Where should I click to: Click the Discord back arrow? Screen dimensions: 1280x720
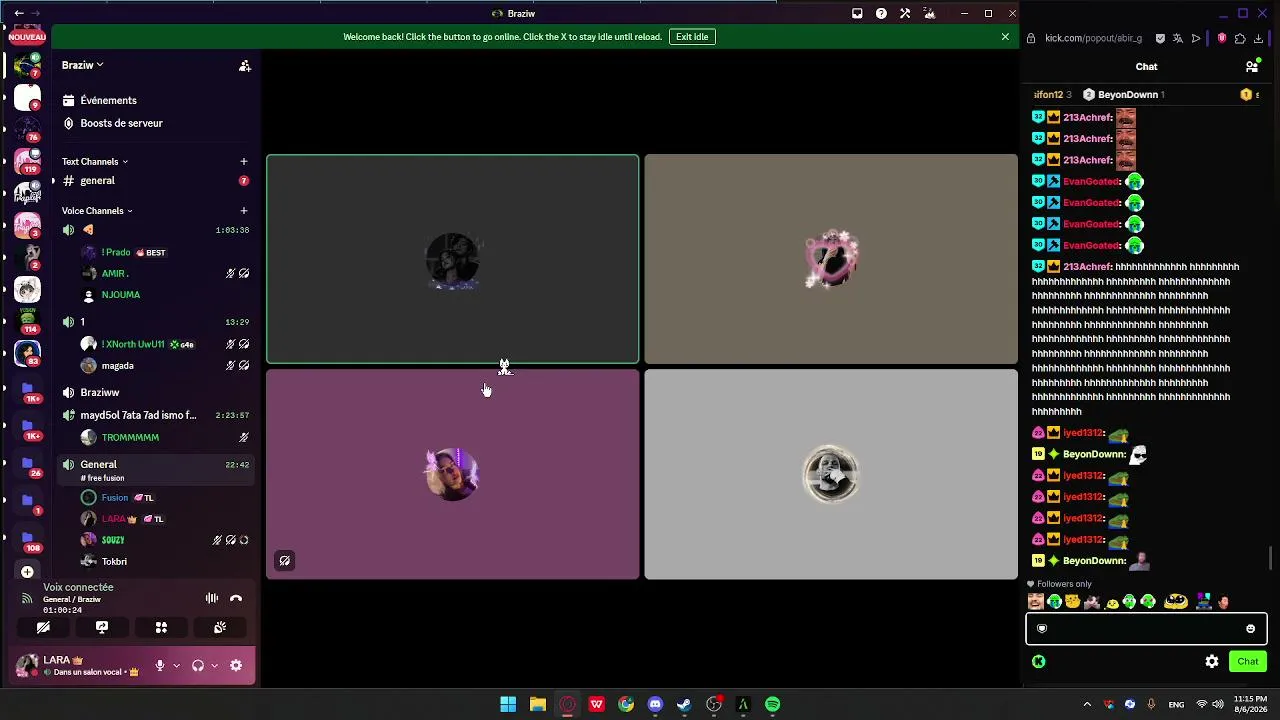click(x=18, y=13)
